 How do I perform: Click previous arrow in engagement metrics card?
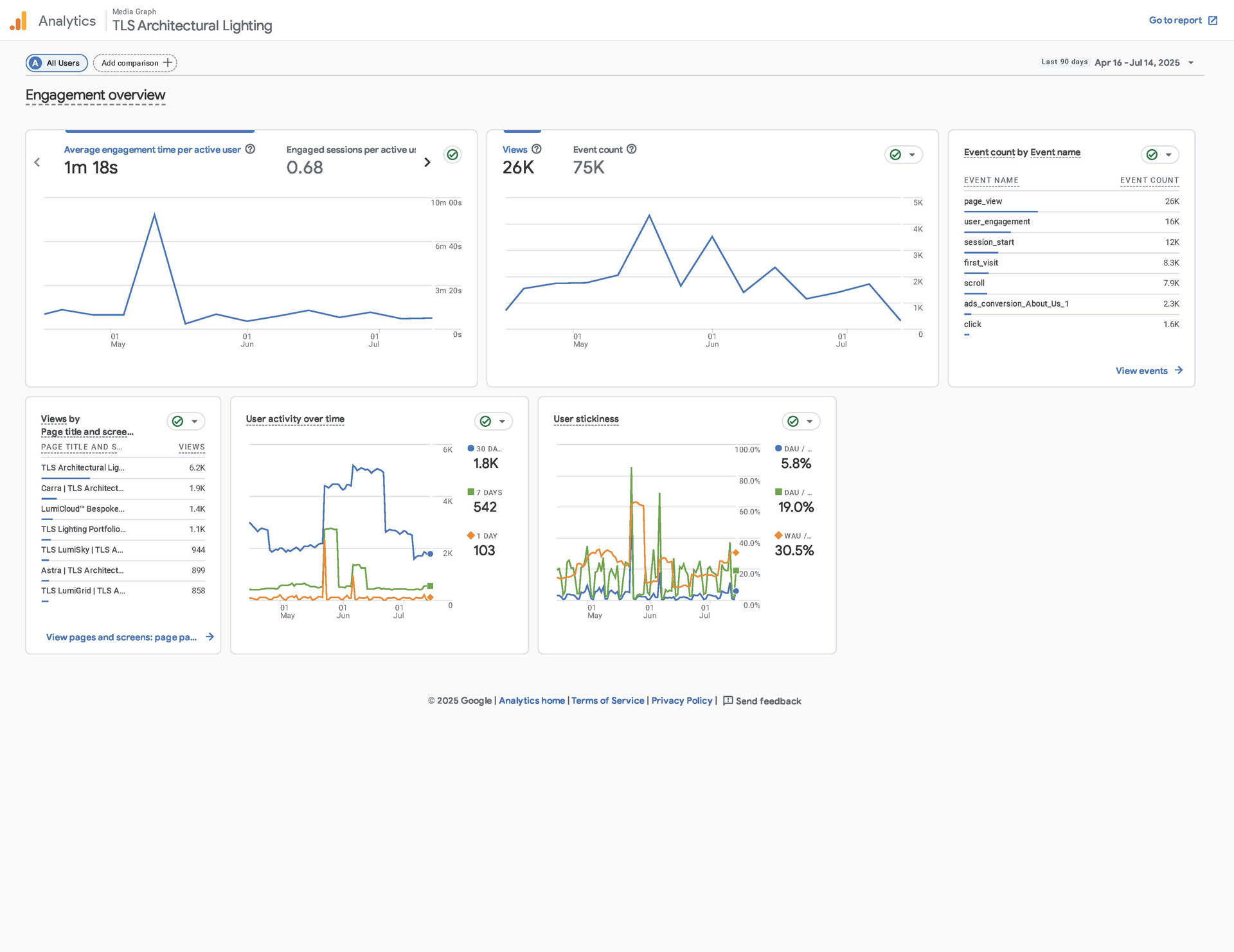click(x=37, y=163)
